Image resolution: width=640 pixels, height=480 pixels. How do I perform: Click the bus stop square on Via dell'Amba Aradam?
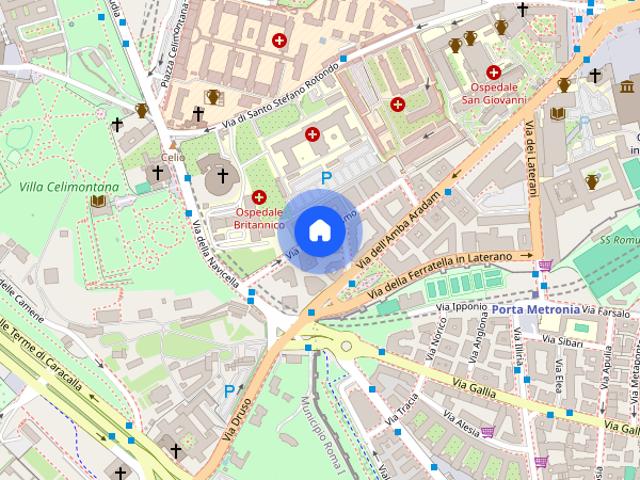448,192
